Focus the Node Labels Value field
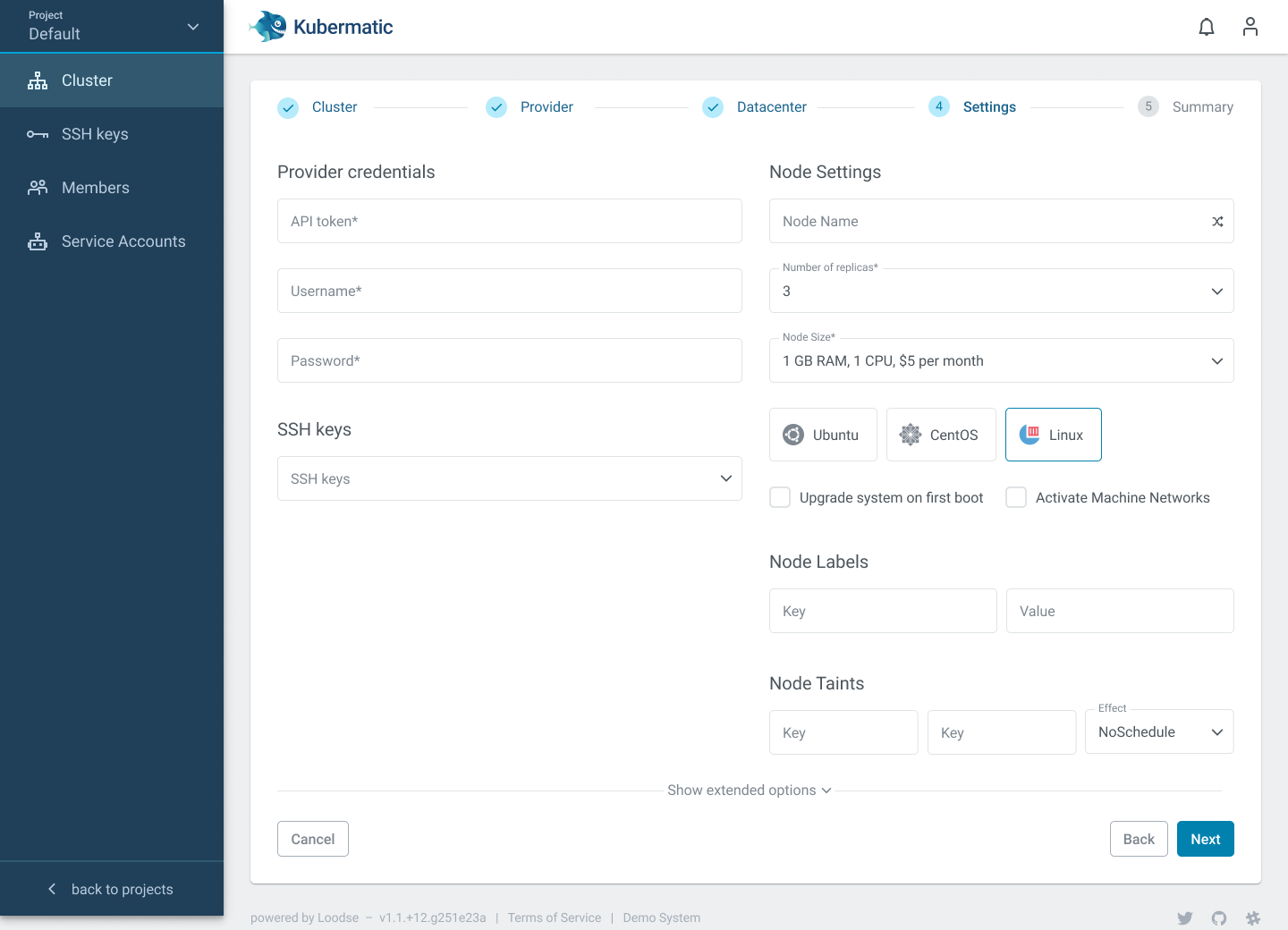1288x930 pixels. (x=1120, y=611)
